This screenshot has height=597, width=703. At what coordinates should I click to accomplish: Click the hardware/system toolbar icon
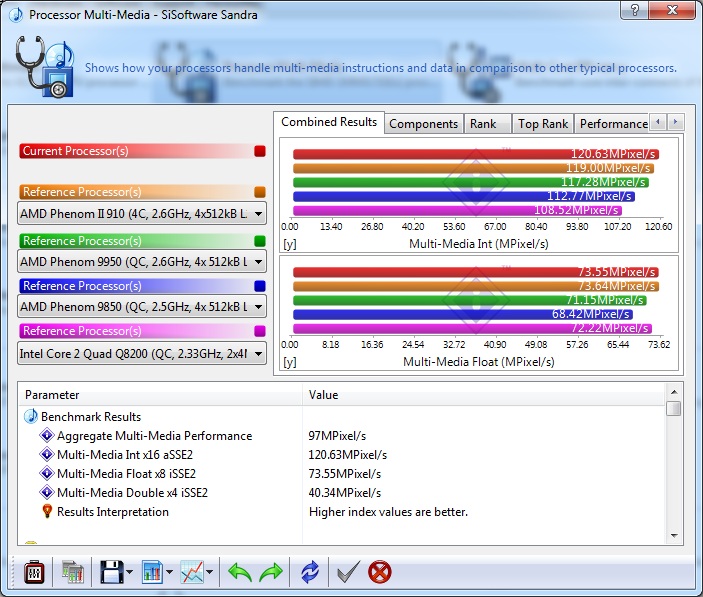point(73,572)
